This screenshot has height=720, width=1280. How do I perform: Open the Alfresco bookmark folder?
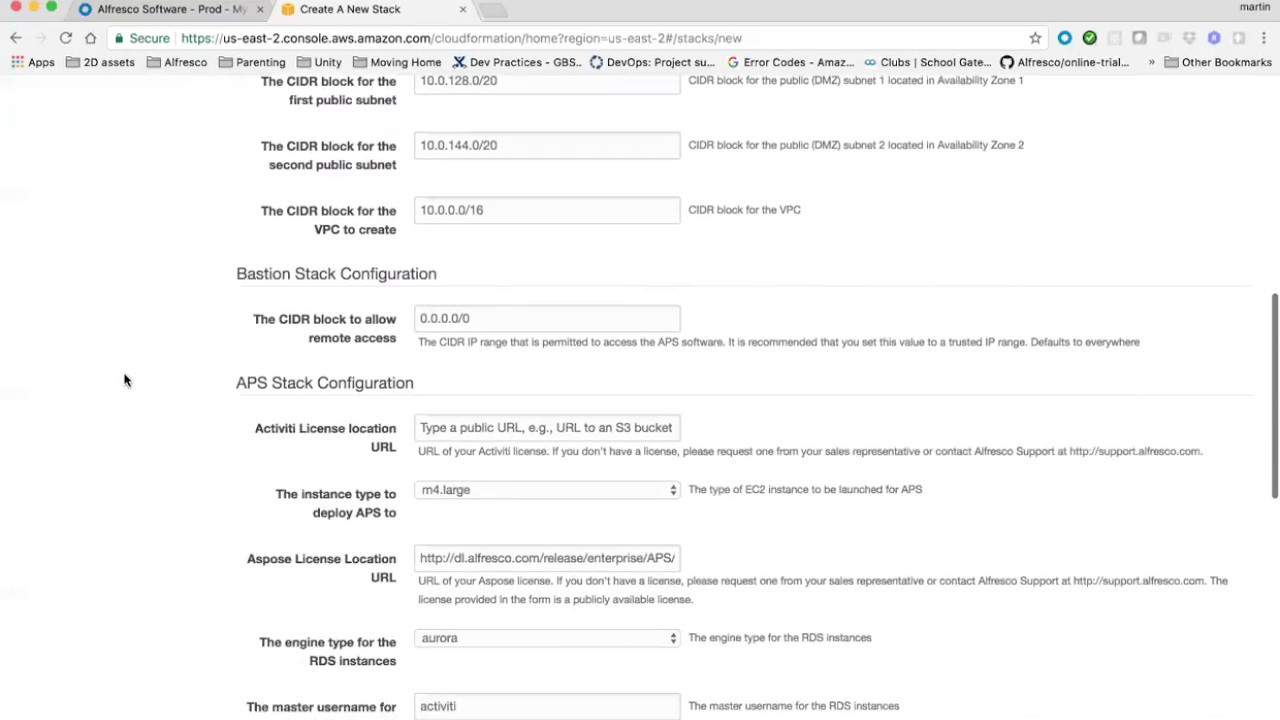click(177, 62)
